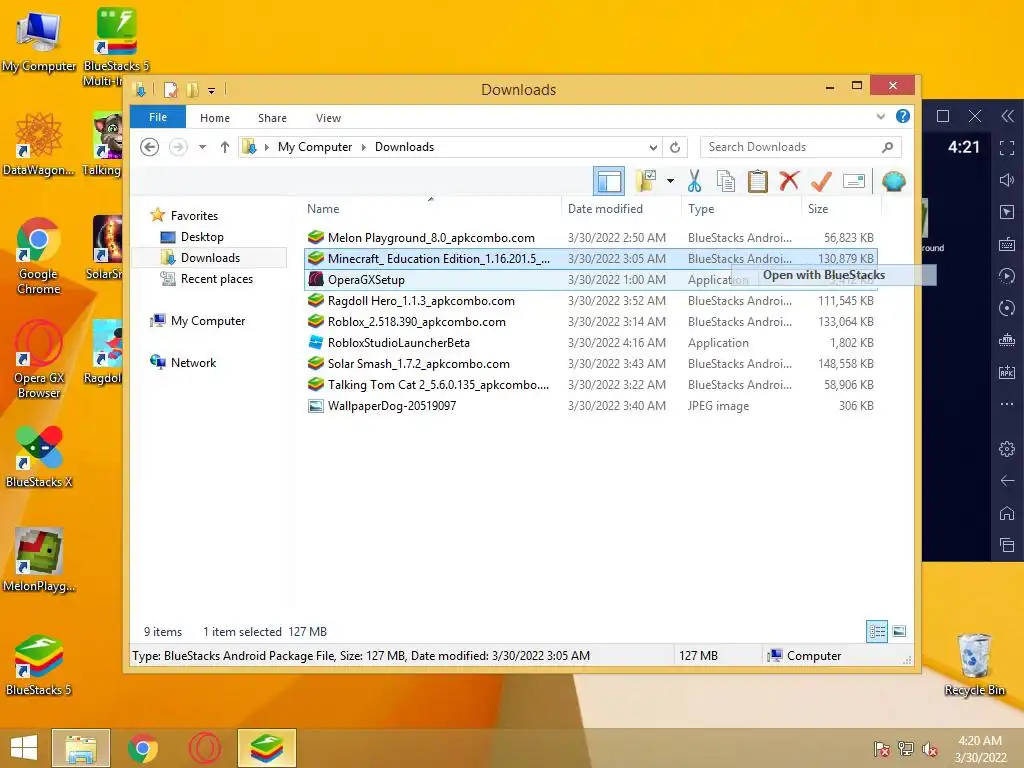Image resolution: width=1024 pixels, height=768 pixels.
Task: Click the BlueStacks fullscreen icon in sidebar
Action: coord(1007,148)
